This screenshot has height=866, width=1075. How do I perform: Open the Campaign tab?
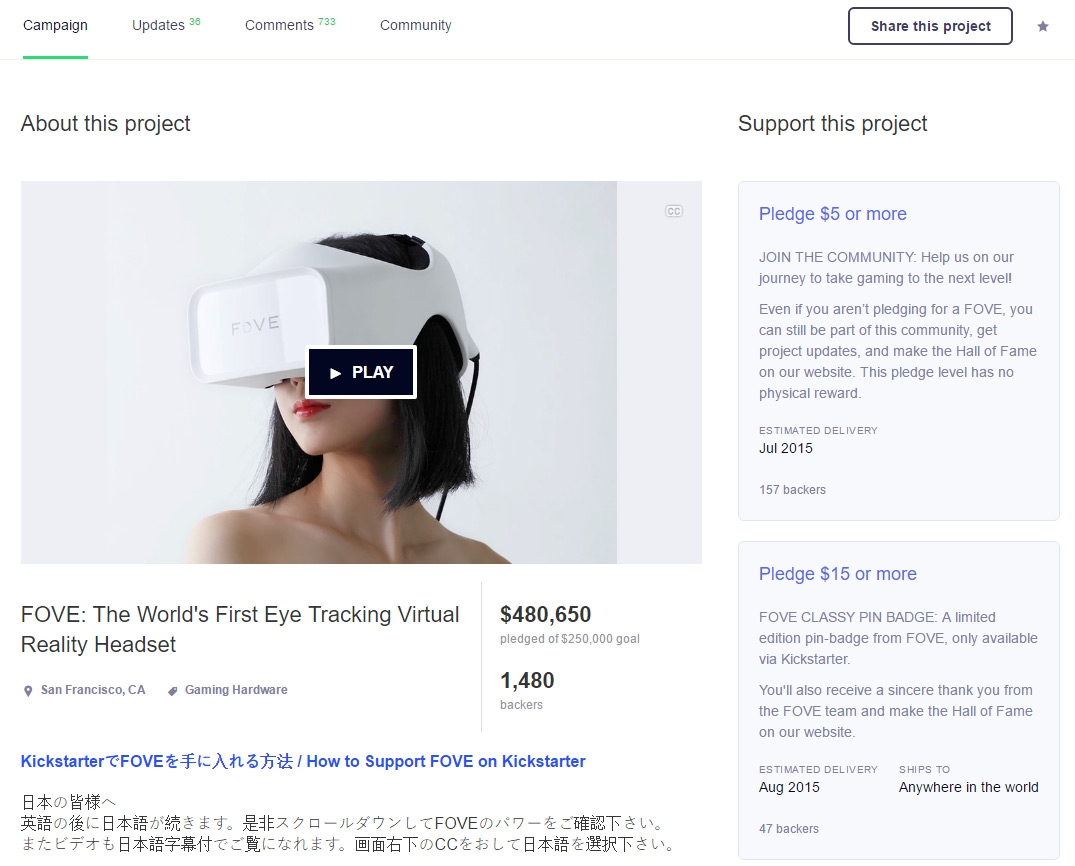pos(55,26)
